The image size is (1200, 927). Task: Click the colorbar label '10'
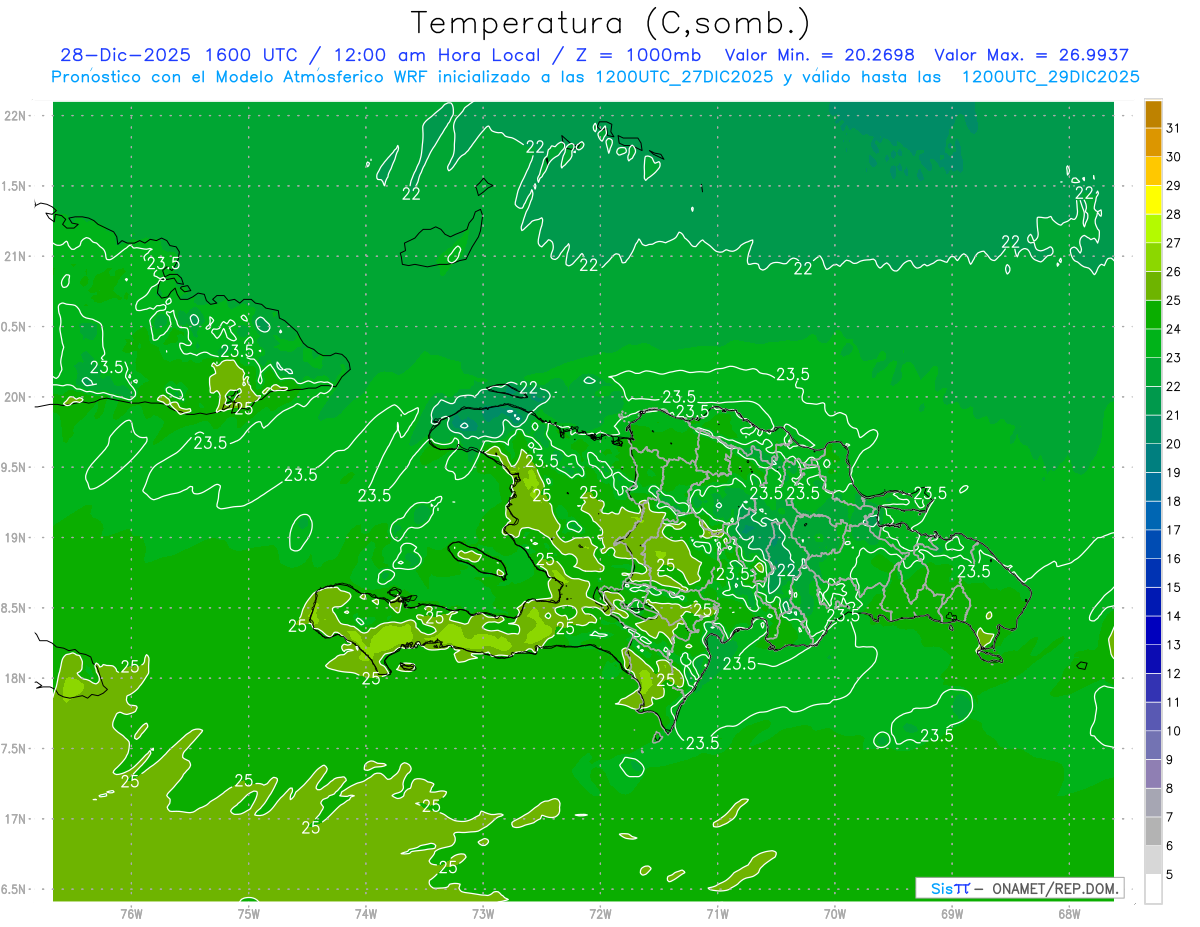tap(1174, 731)
